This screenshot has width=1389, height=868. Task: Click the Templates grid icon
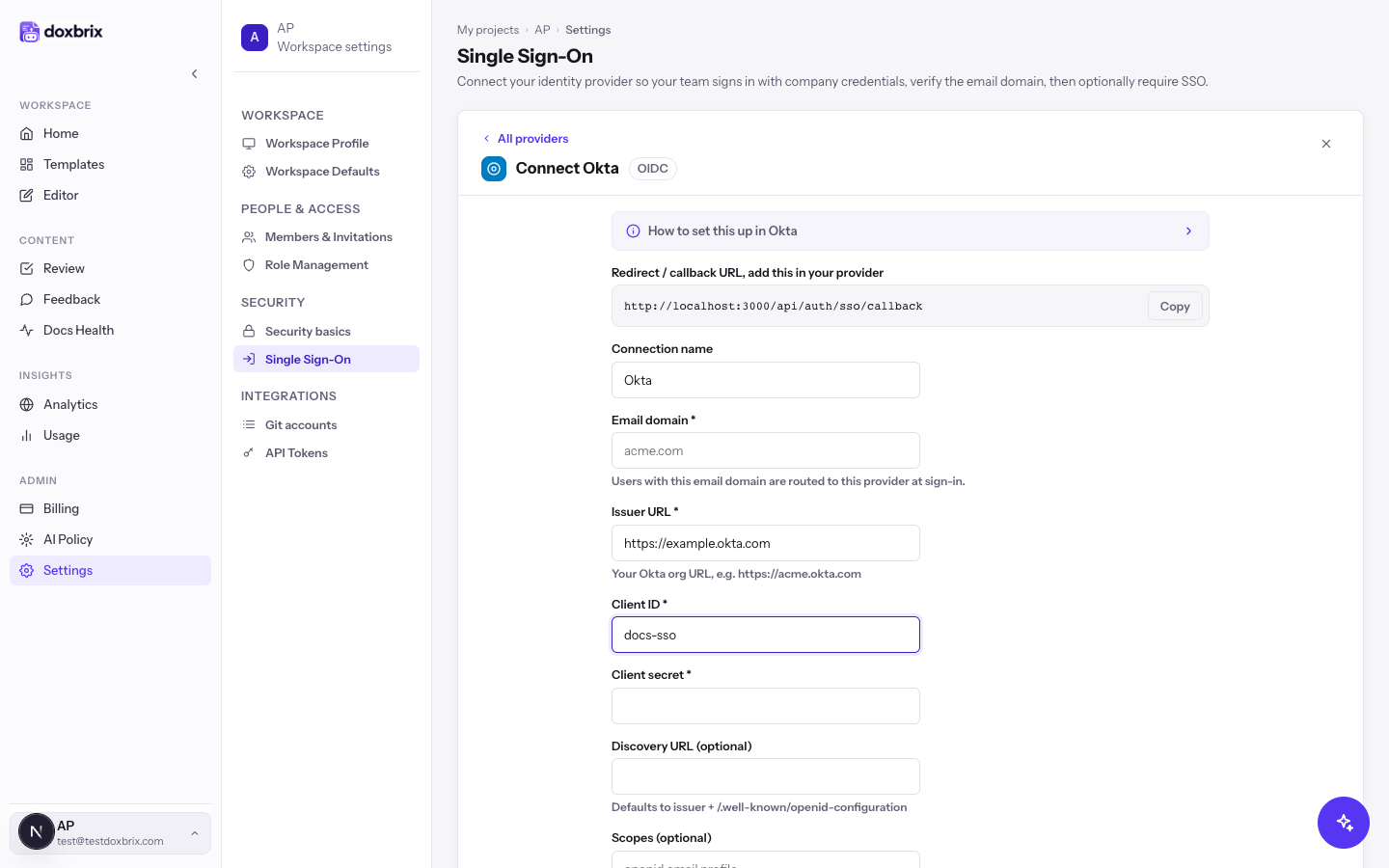tap(27, 164)
